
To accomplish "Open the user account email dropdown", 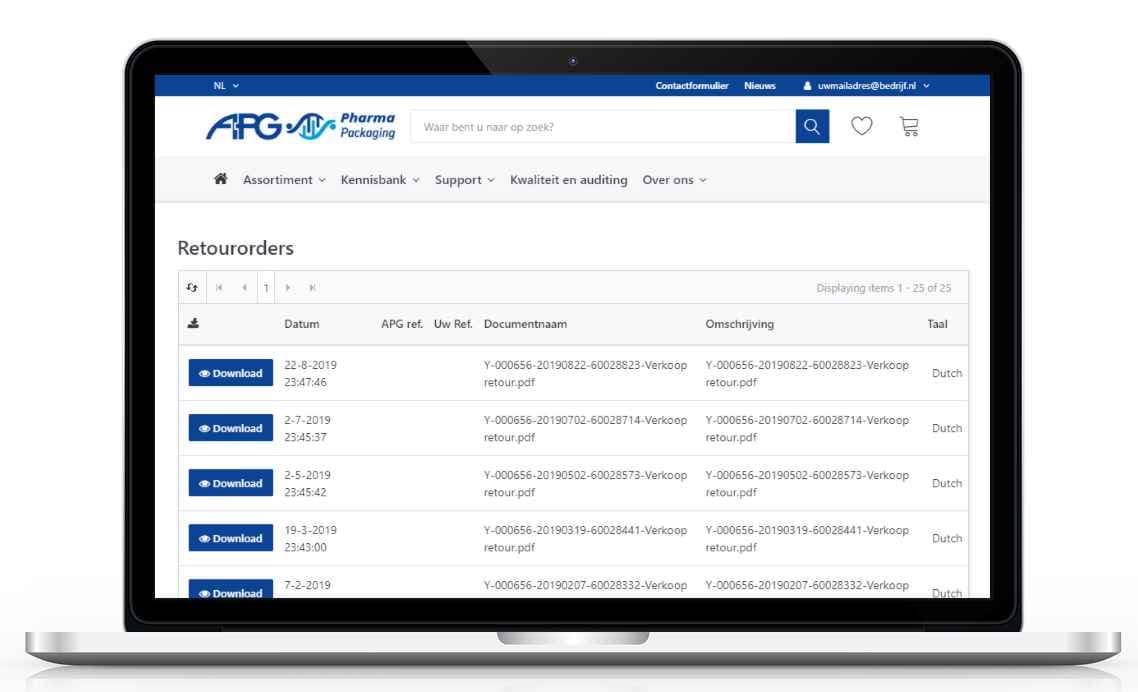I will (x=867, y=86).
